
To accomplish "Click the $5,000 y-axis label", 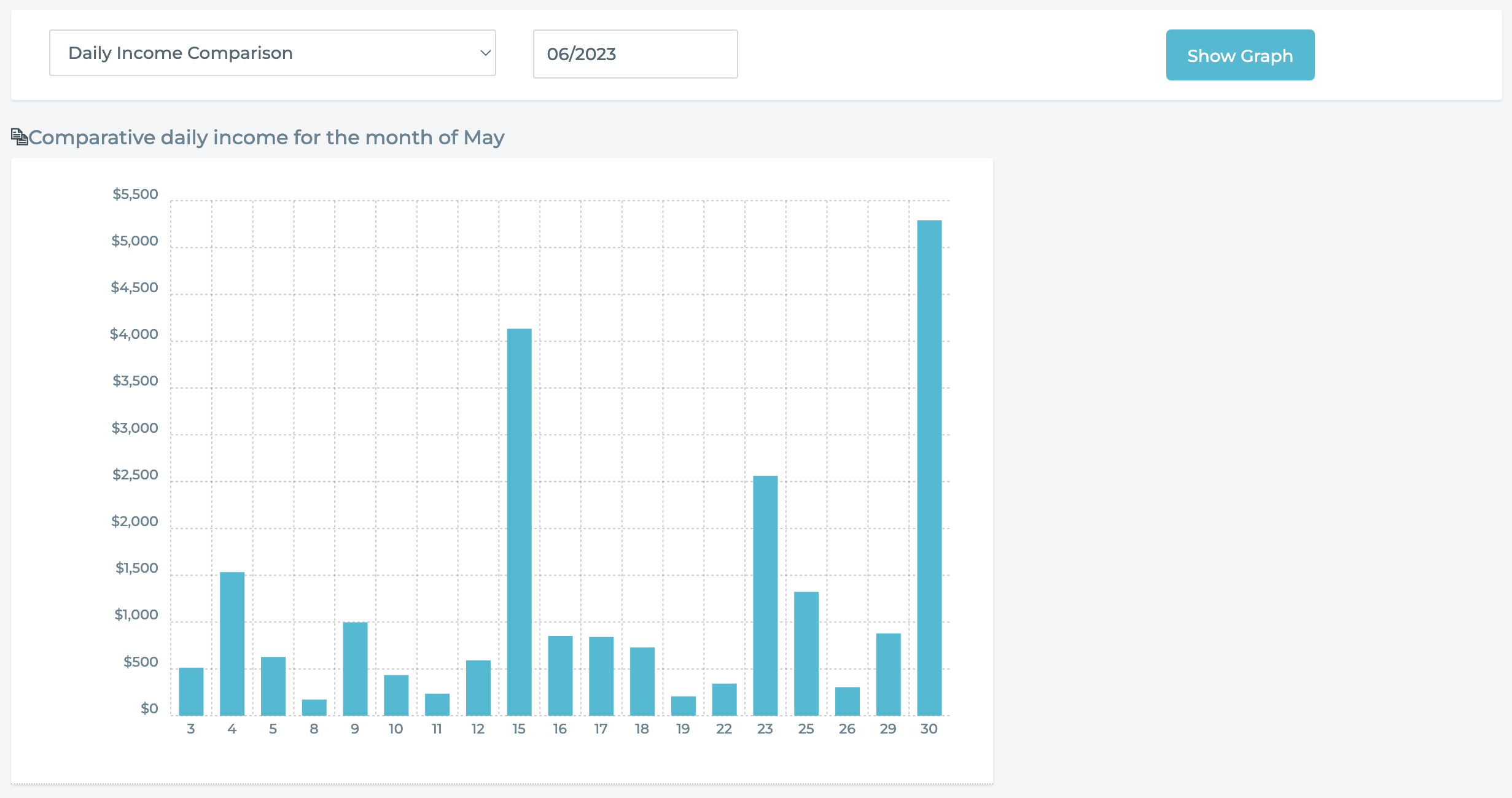I will pyautogui.click(x=134, y=241).
